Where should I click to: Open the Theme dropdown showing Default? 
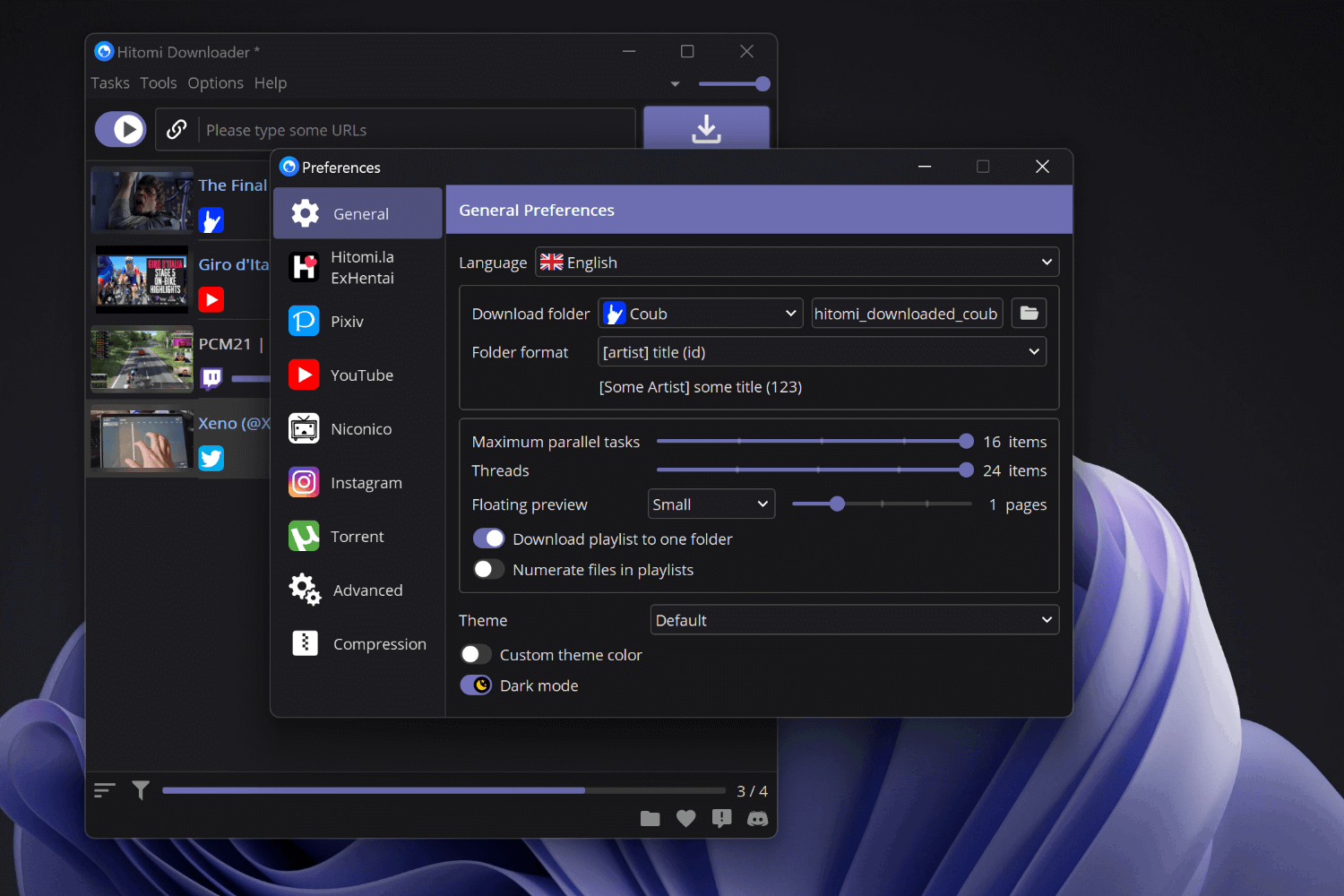click(855, 620)
